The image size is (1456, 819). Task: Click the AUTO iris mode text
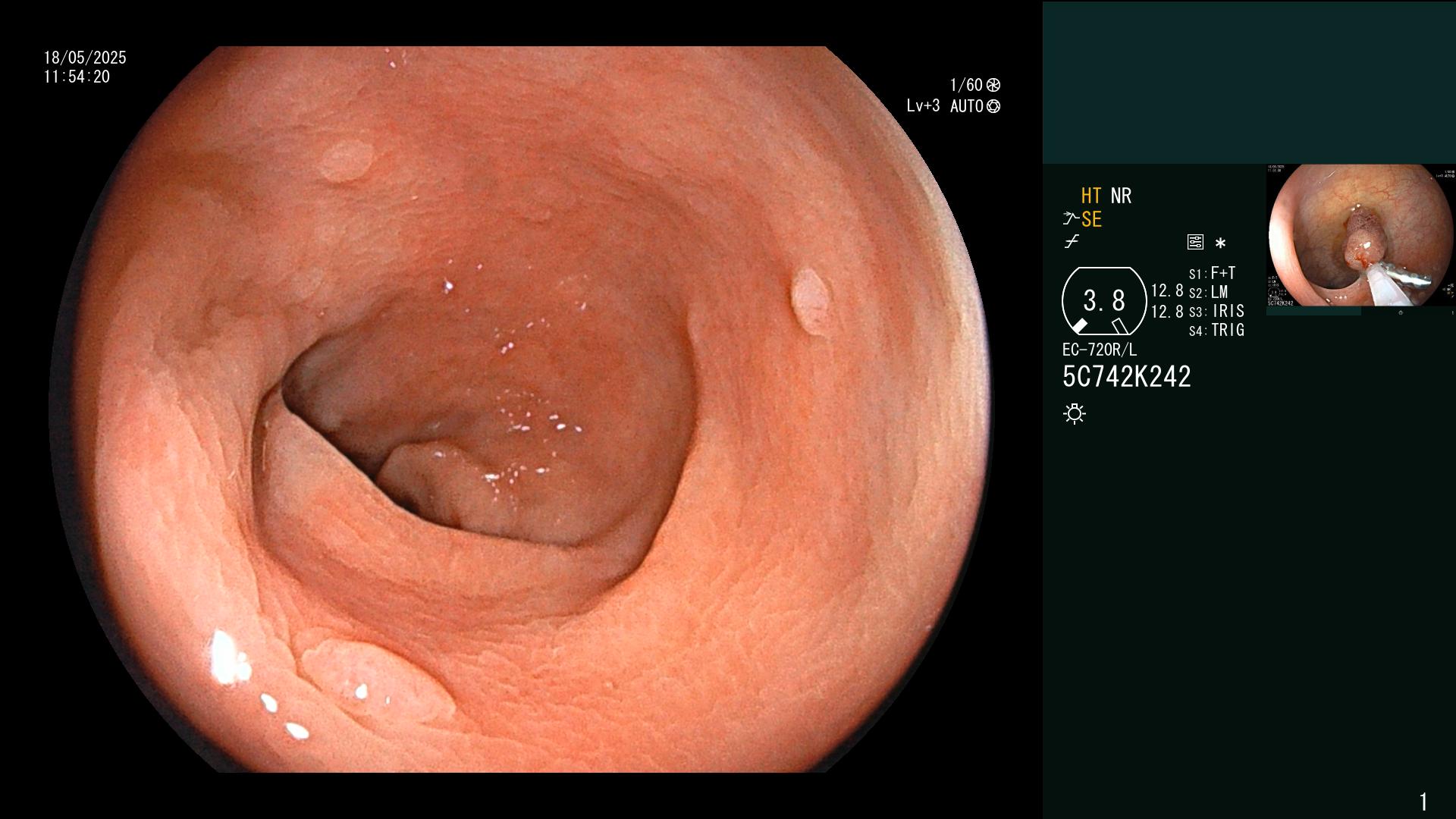point(967,106)
